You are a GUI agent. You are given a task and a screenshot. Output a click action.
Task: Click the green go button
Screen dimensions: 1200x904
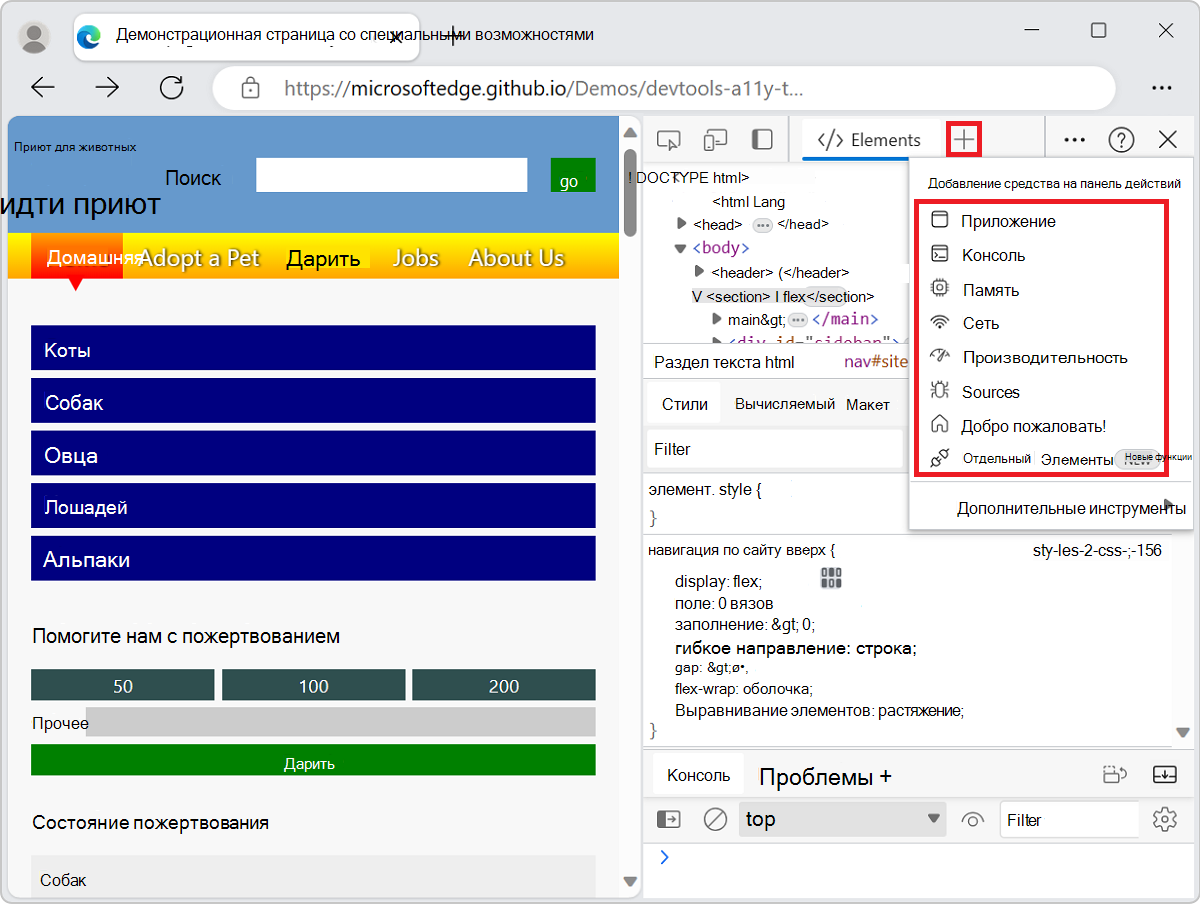573,175
